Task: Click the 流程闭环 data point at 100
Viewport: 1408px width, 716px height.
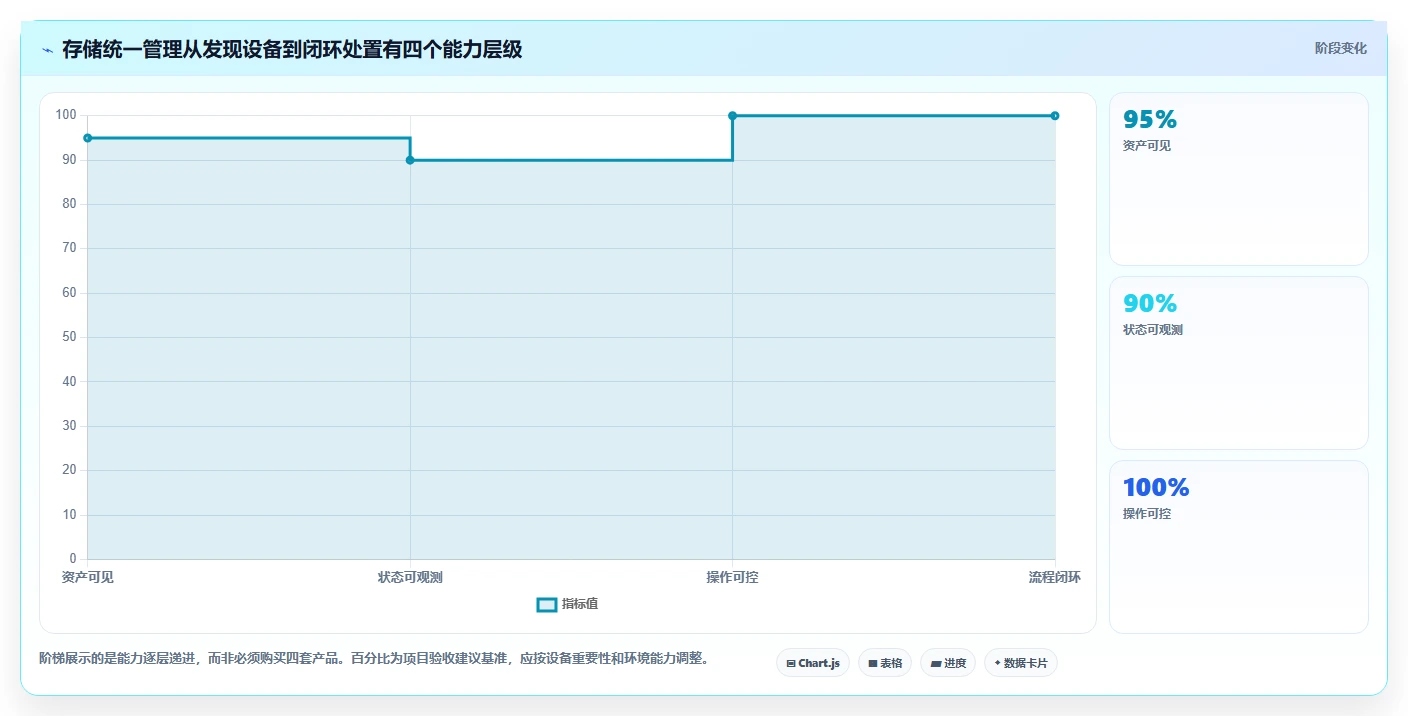Action: click(x=1055, y=116)
